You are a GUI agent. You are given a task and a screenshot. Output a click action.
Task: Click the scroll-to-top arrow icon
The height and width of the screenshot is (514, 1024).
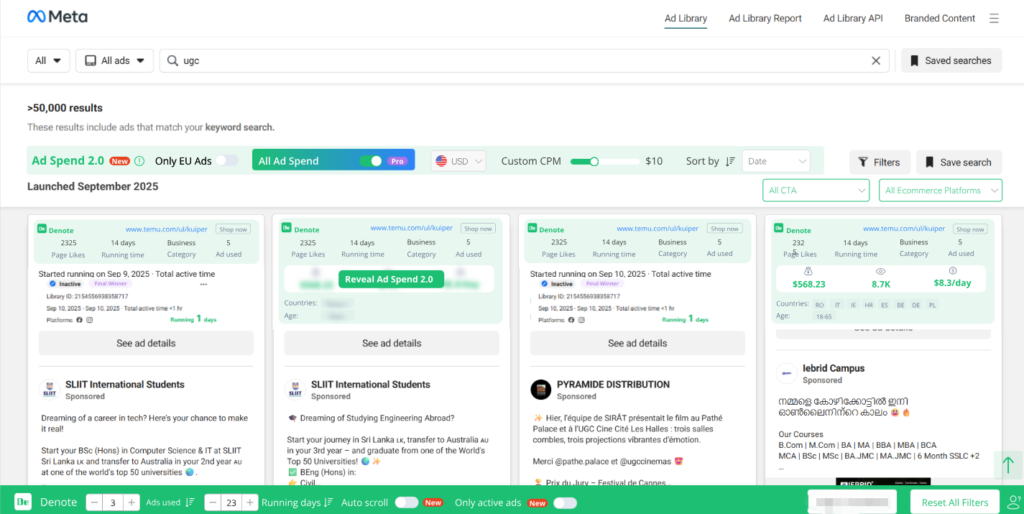pos(1008,465)
